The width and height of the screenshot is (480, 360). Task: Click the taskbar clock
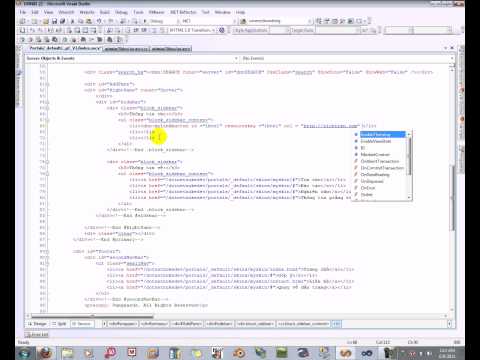(447, 353)
